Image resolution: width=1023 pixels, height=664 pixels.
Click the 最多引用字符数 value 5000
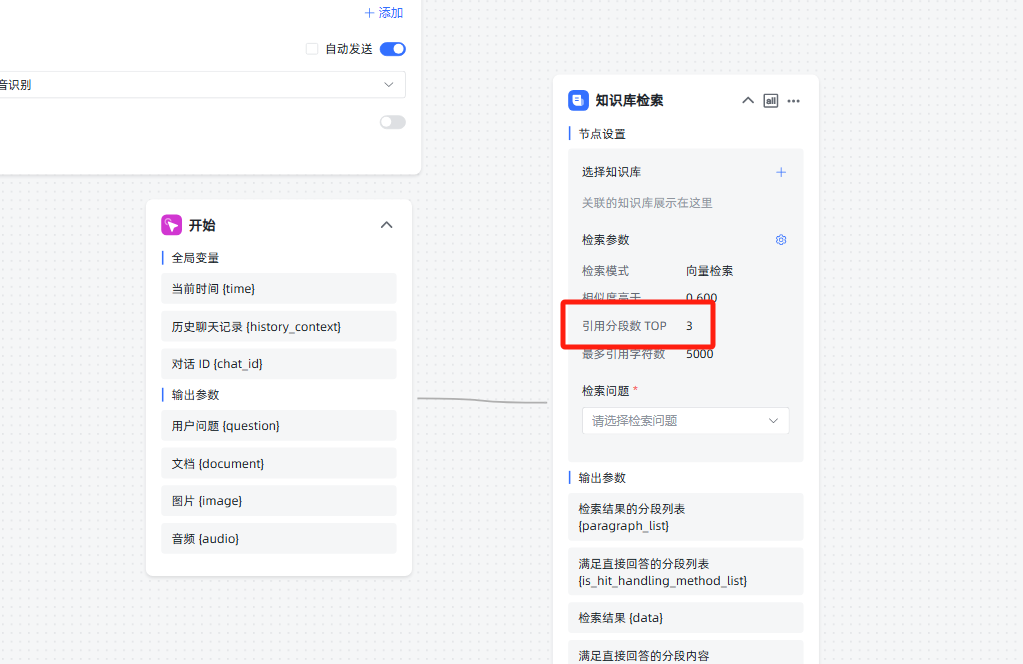699,354
